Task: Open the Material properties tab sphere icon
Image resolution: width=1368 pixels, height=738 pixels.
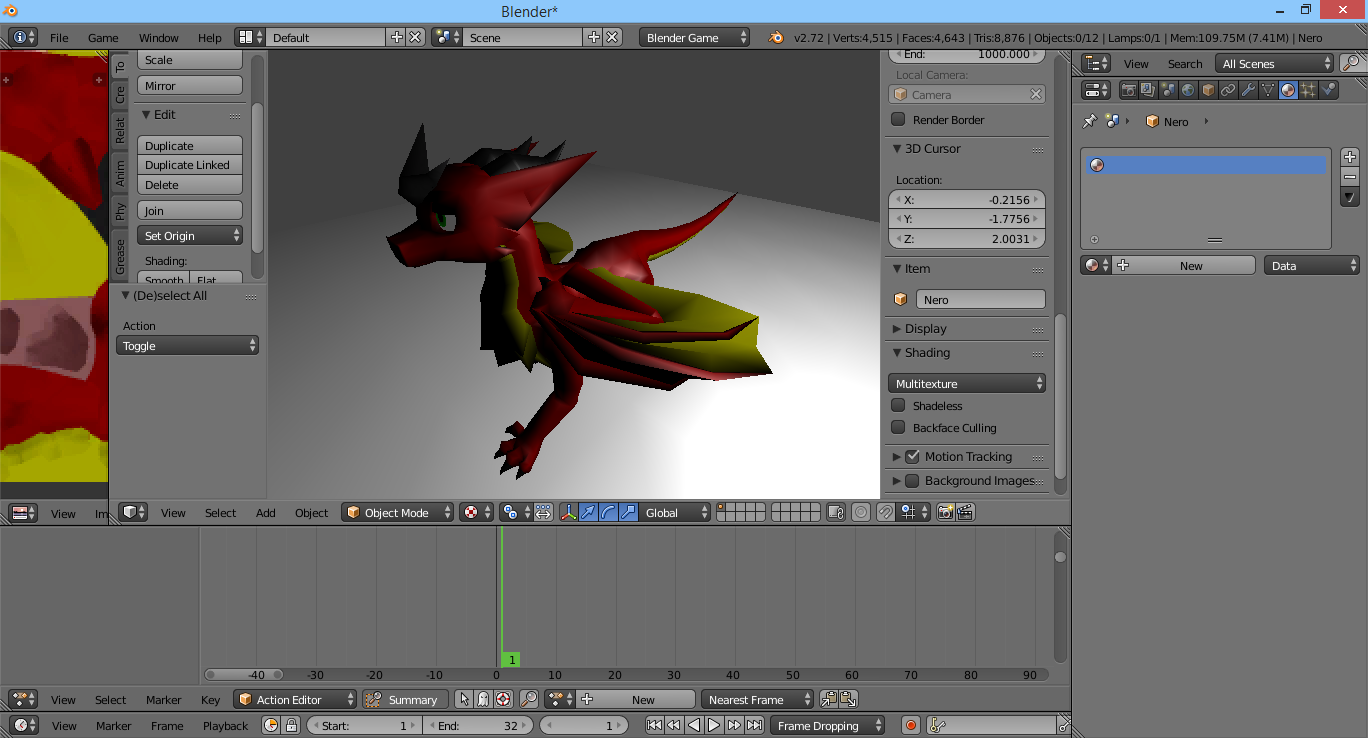Action: (x=1288, y=90)
